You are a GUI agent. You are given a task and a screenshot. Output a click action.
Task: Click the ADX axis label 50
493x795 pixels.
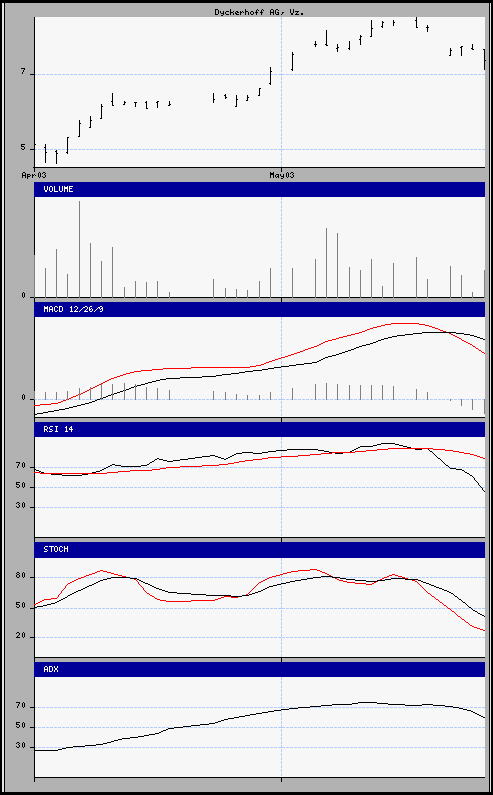20,726
